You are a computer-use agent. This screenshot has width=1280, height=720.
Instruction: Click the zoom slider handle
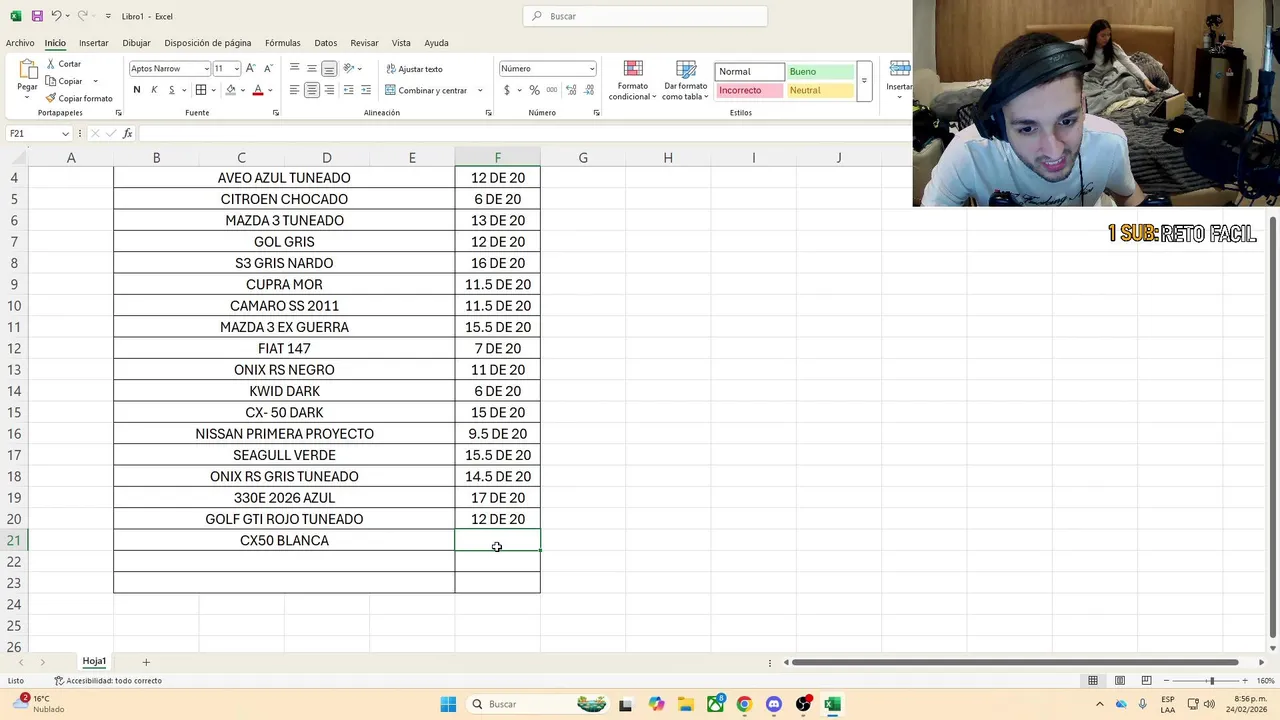pyautogui.click(x=1211, y=681)
